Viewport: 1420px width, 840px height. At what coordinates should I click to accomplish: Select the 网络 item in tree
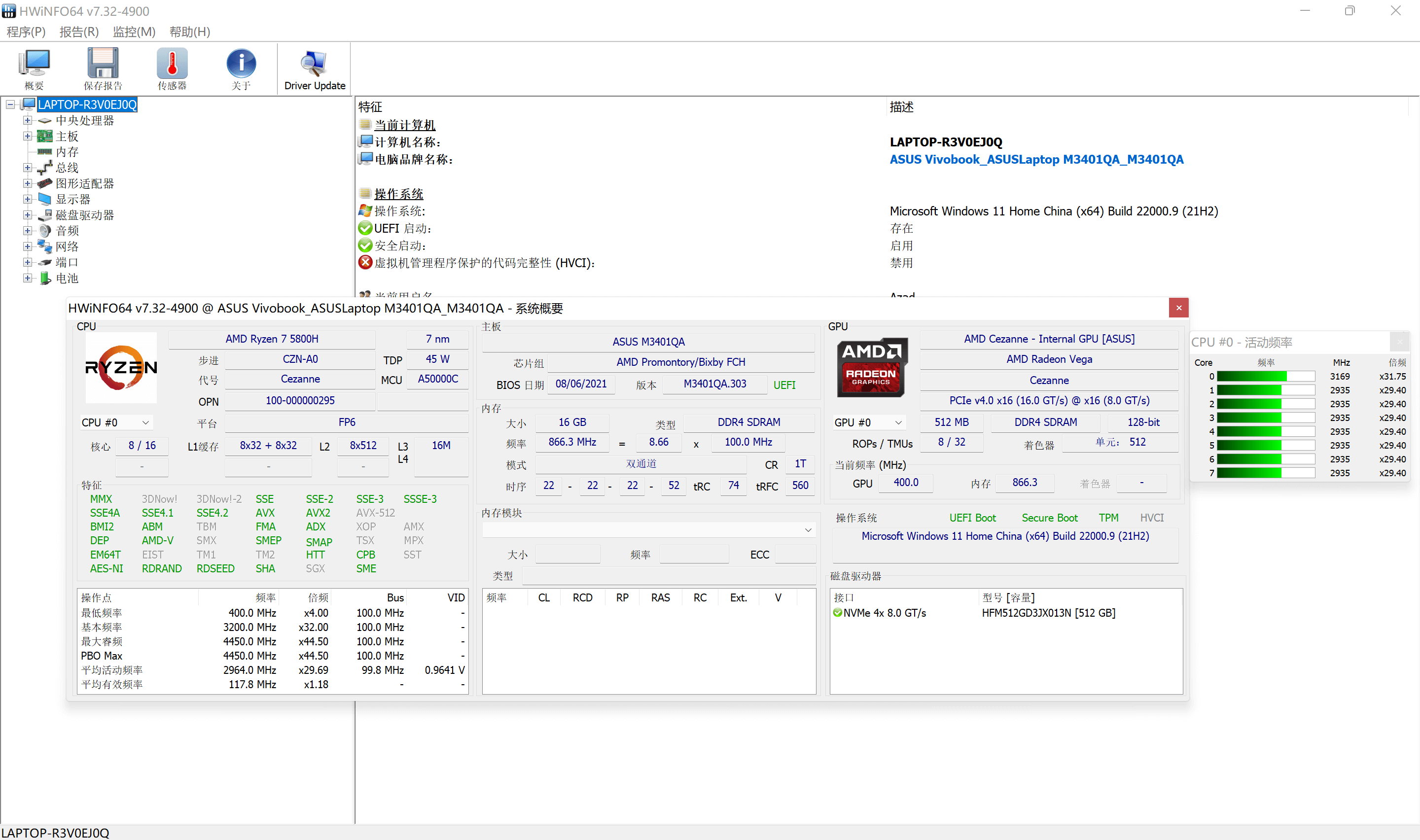click(67, 247)
